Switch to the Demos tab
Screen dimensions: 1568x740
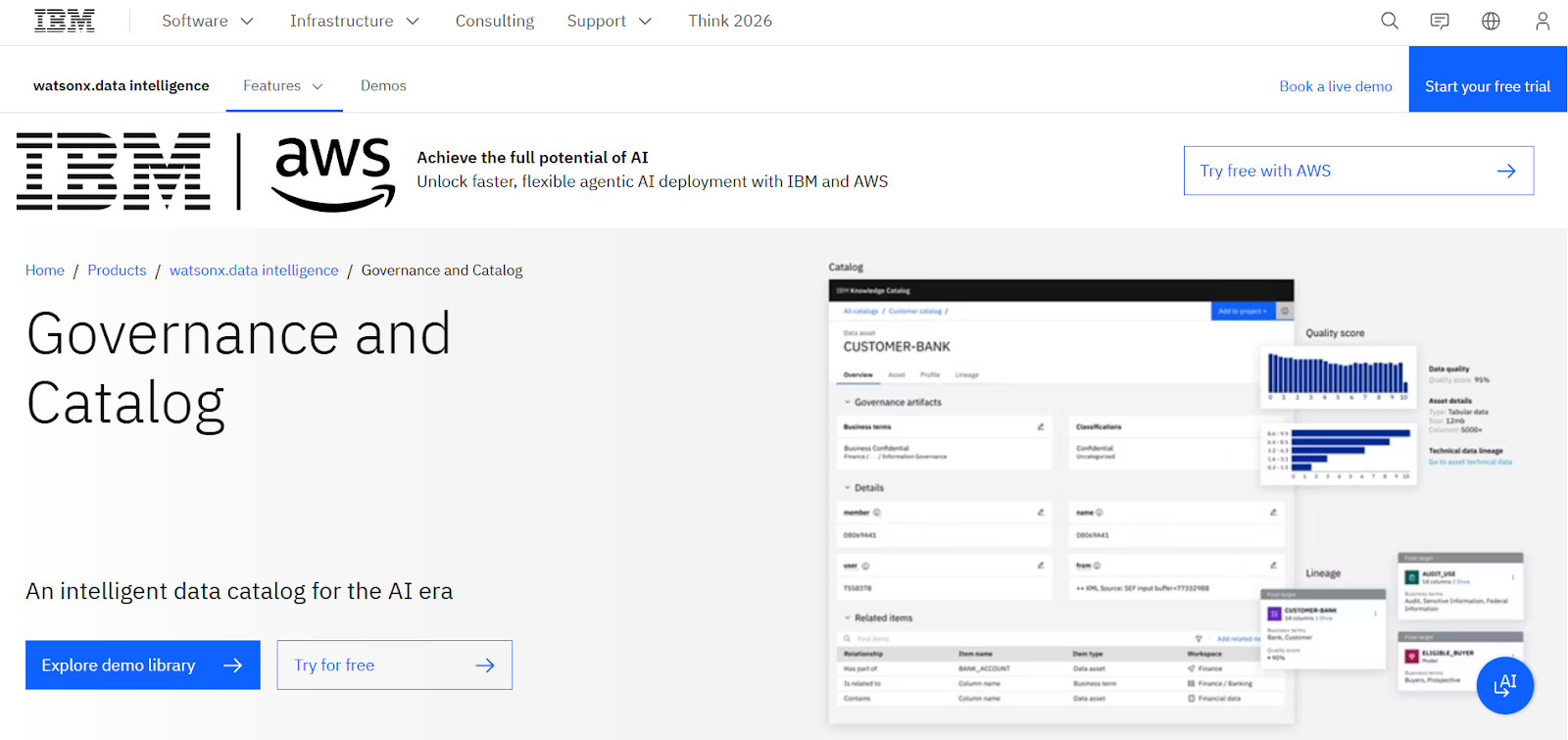pos(383,86)
